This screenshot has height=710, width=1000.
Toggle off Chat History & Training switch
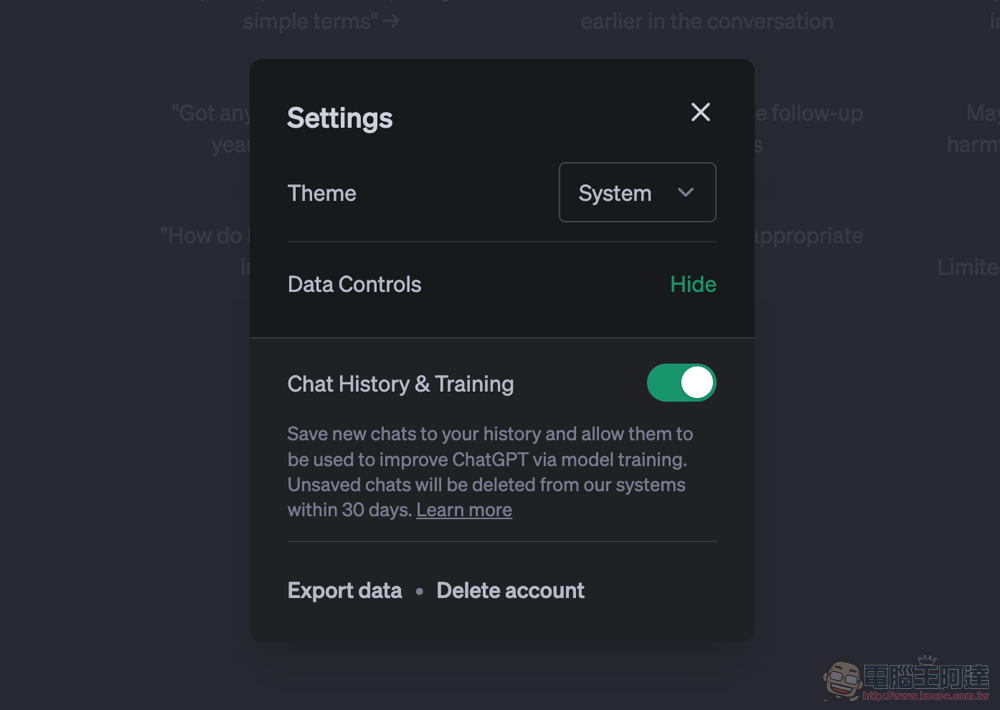(x=681, y=383)
